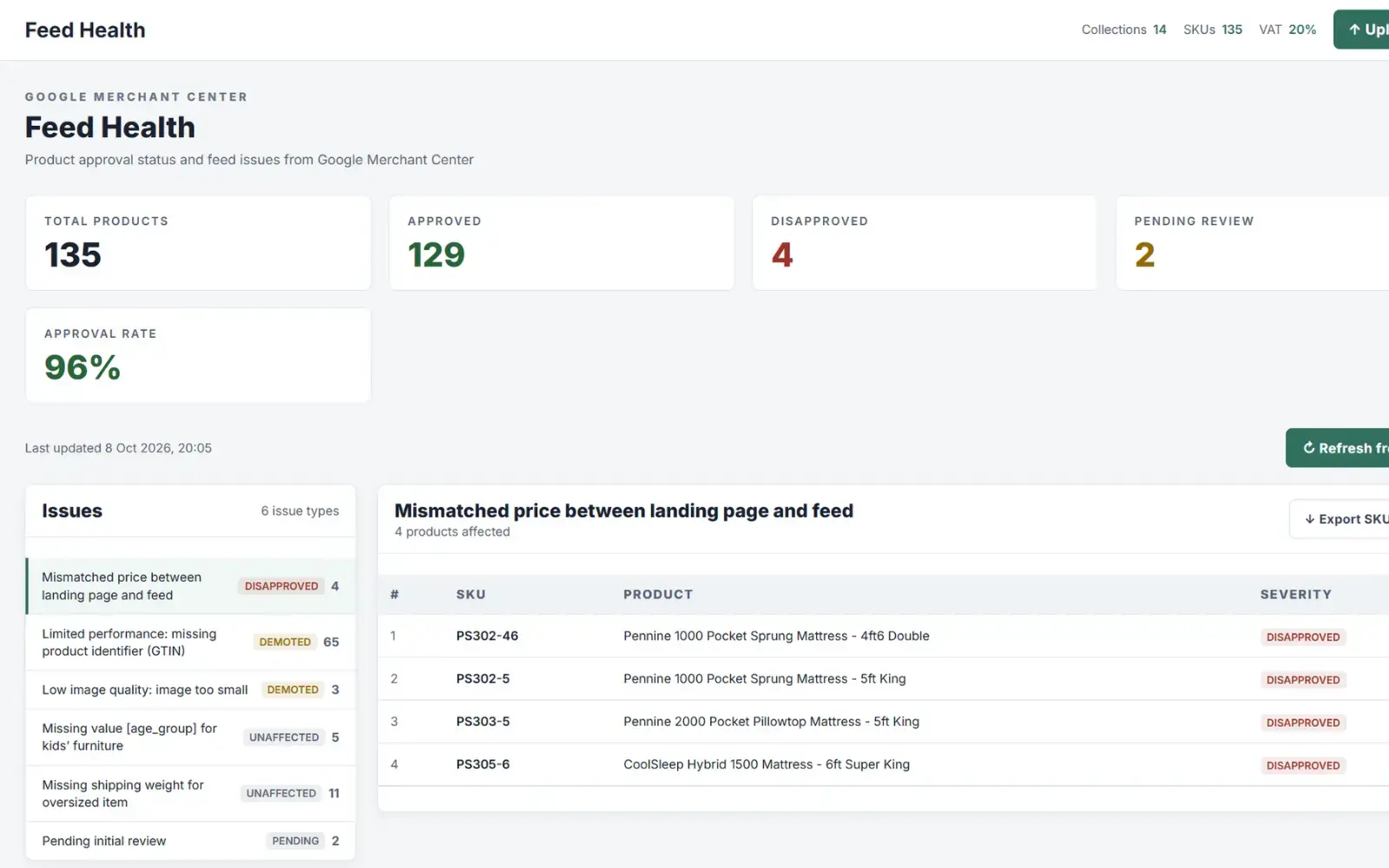Screen dimensions: 1389x868
Task: Click the refresh circular arrow icon
Action: click(1308, 448)
